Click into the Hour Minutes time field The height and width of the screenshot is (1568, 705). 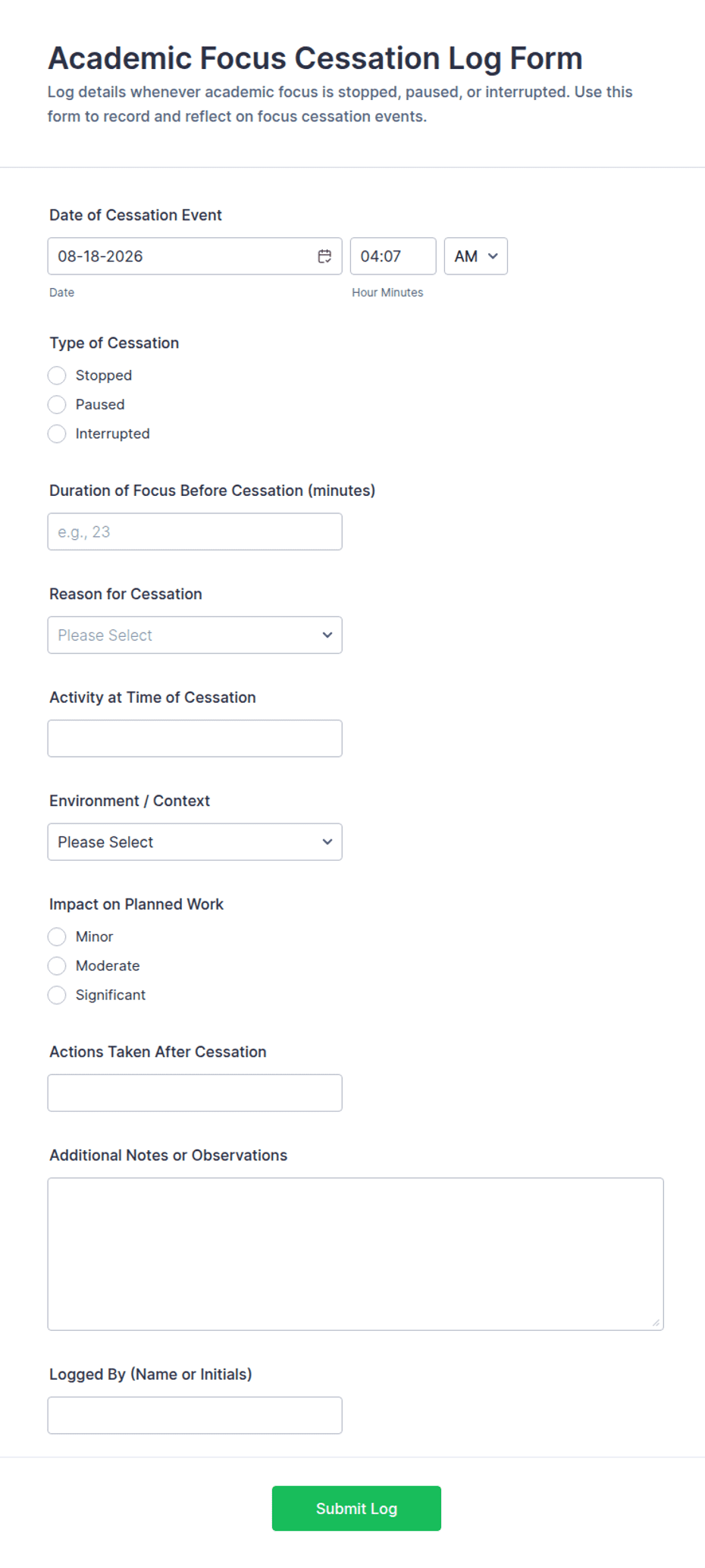[393, 256]
